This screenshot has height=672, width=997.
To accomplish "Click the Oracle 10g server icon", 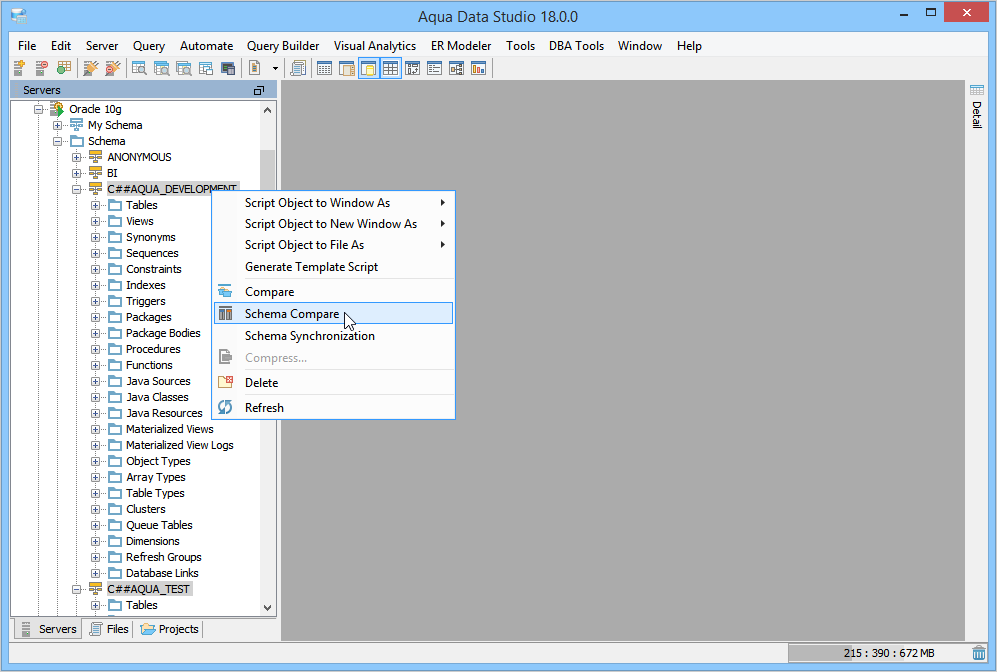I will [57, 109].
